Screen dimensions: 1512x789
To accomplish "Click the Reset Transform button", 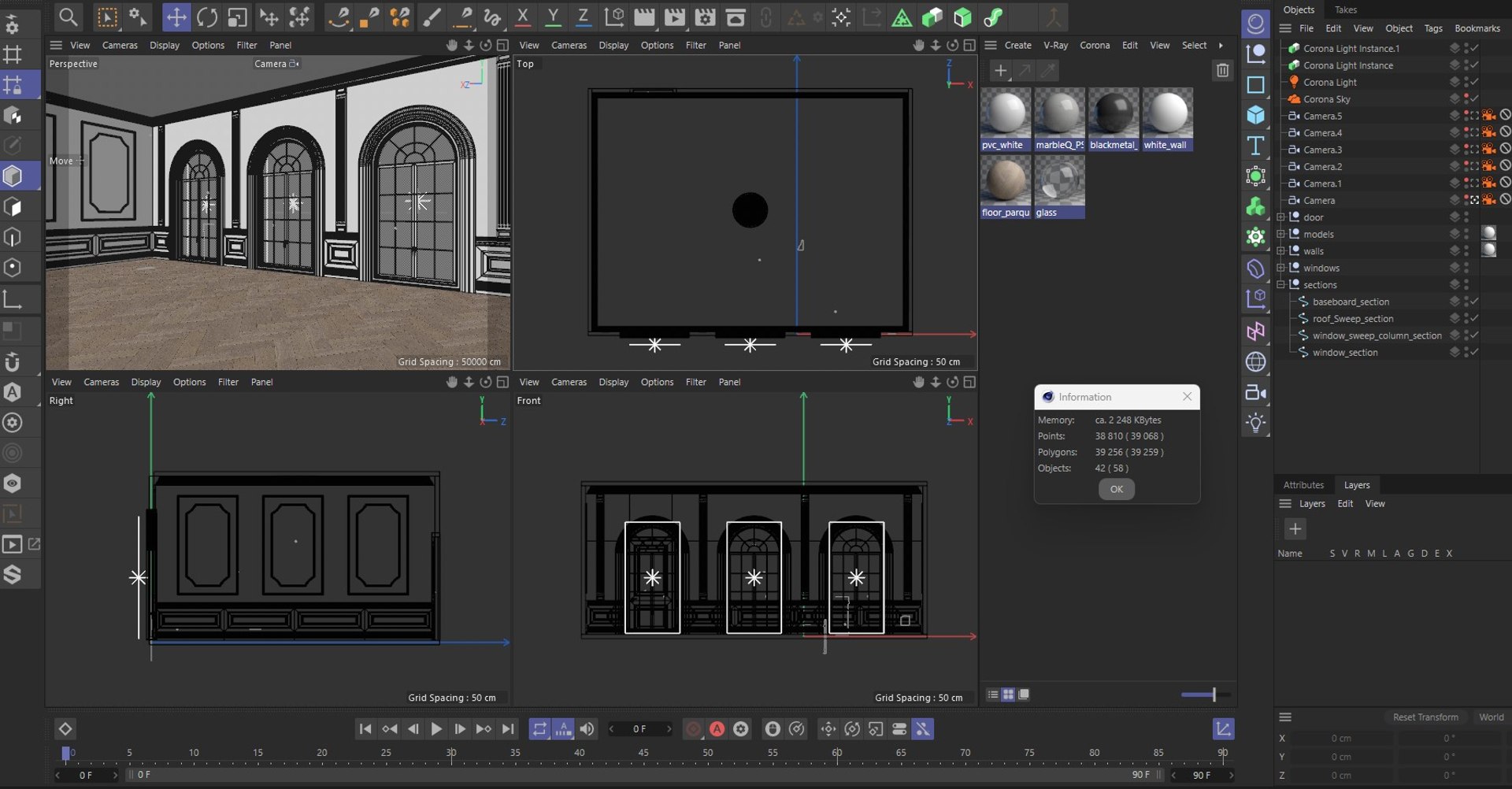I will click(x=1425, y=717).
